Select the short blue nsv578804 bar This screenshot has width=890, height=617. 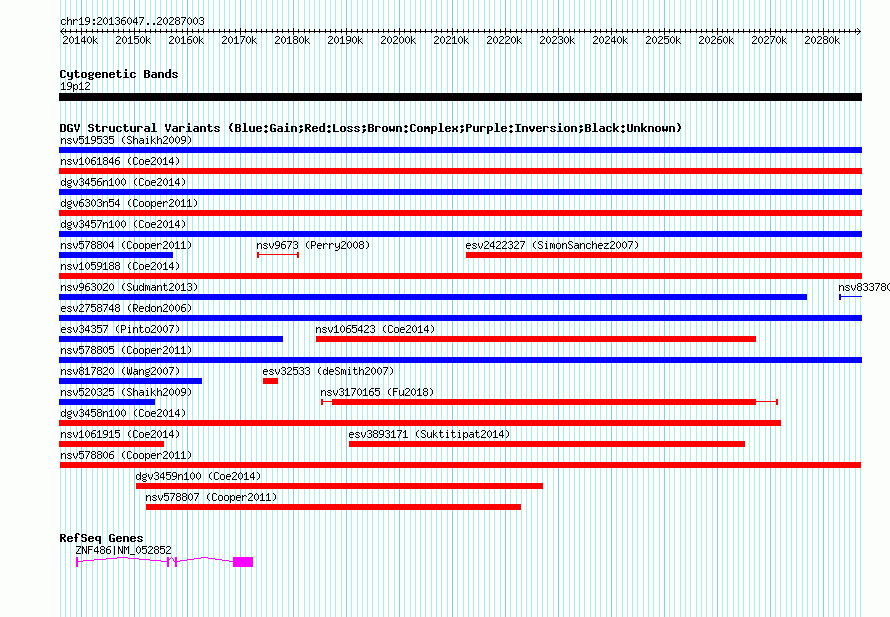click(116, 255)
